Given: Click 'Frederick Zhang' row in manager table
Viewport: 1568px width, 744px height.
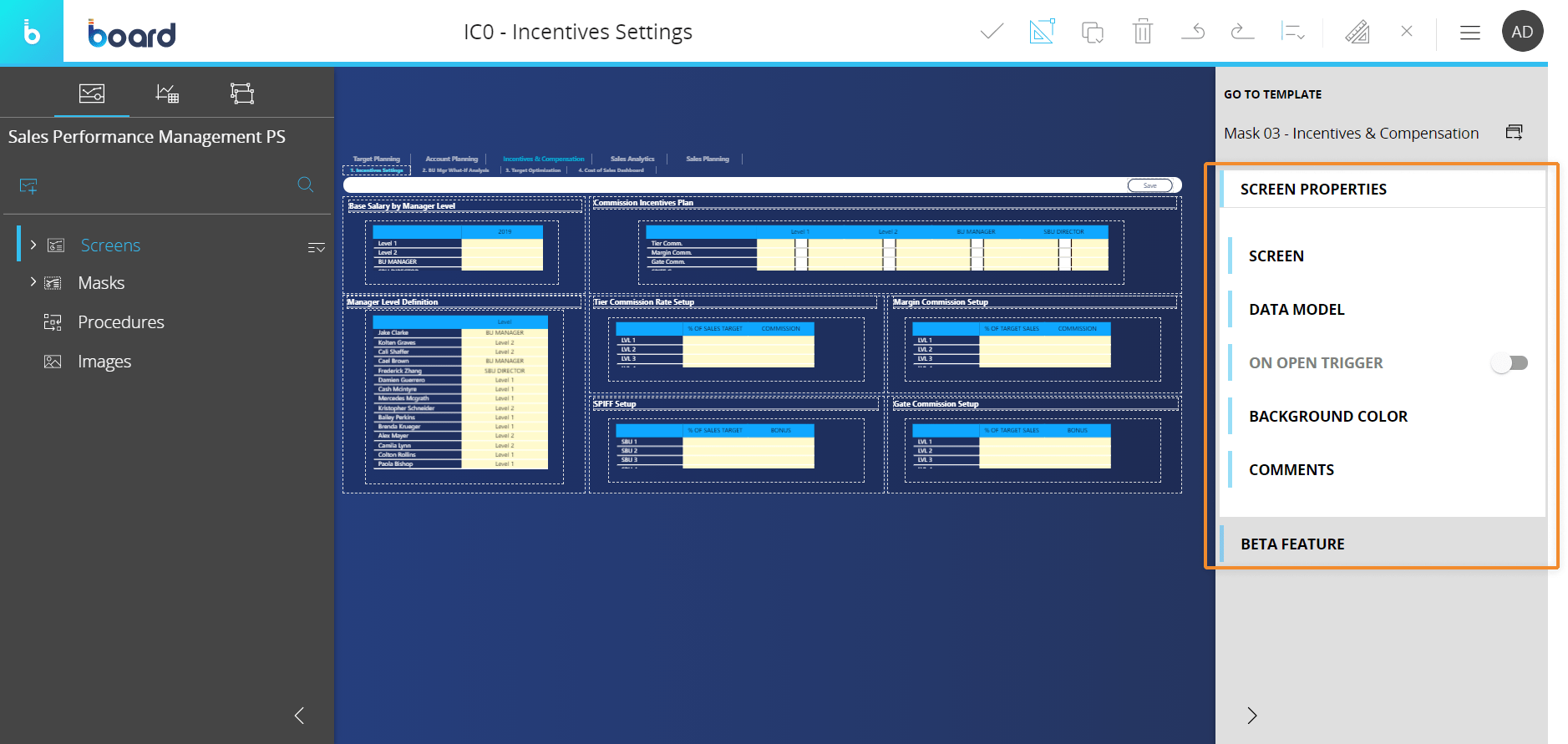Looking at the screenshot, I should click(x=460, y=371).
